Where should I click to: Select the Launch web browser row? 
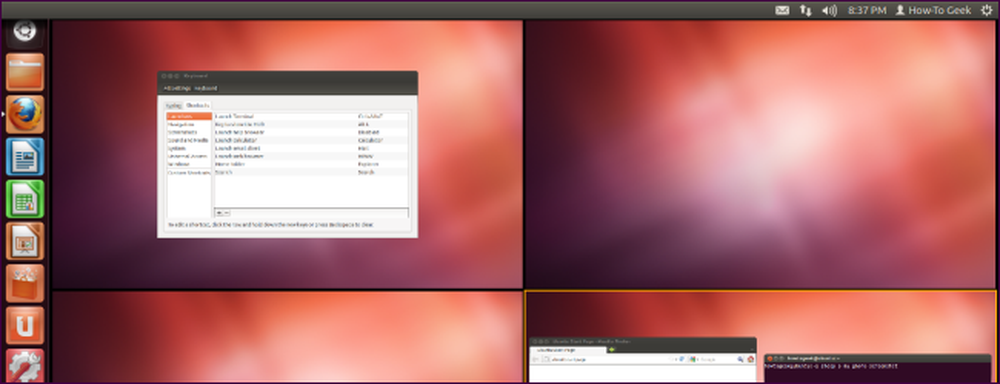pos(311,156)
